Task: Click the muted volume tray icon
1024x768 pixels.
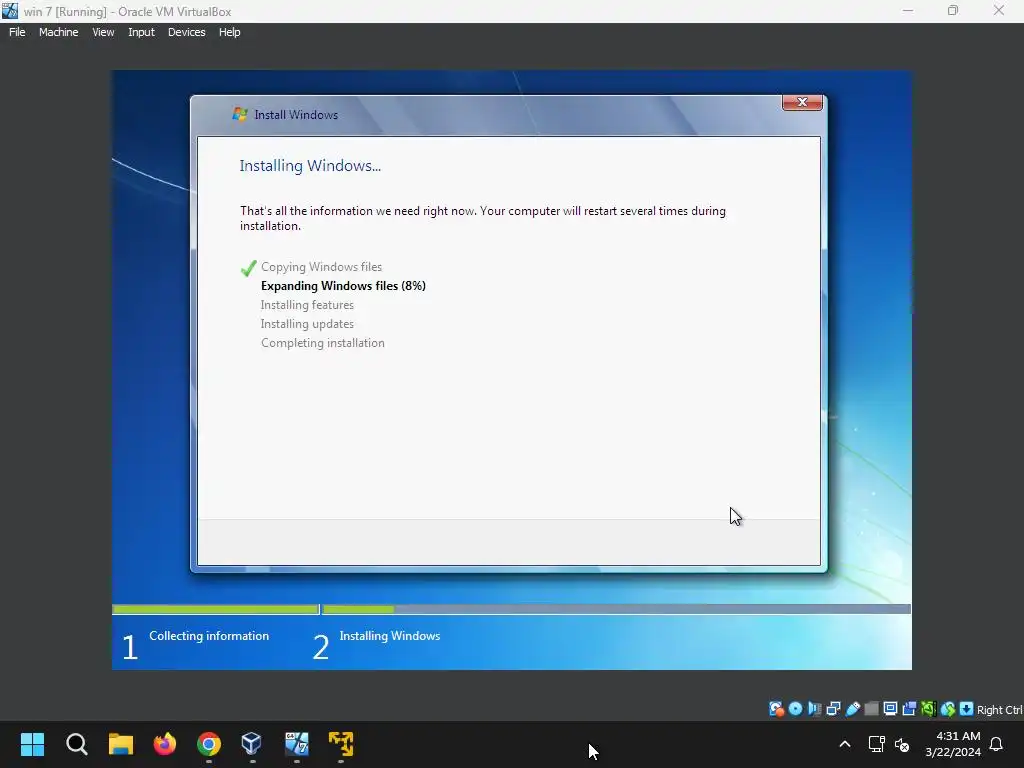Action: tap(902, 744)
